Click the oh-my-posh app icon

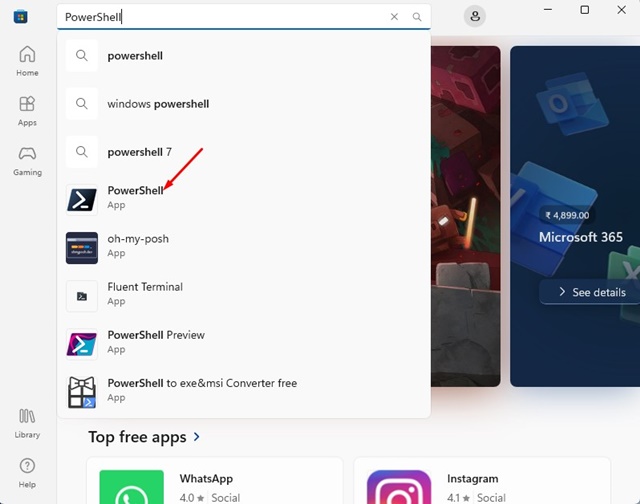(82, 248)
